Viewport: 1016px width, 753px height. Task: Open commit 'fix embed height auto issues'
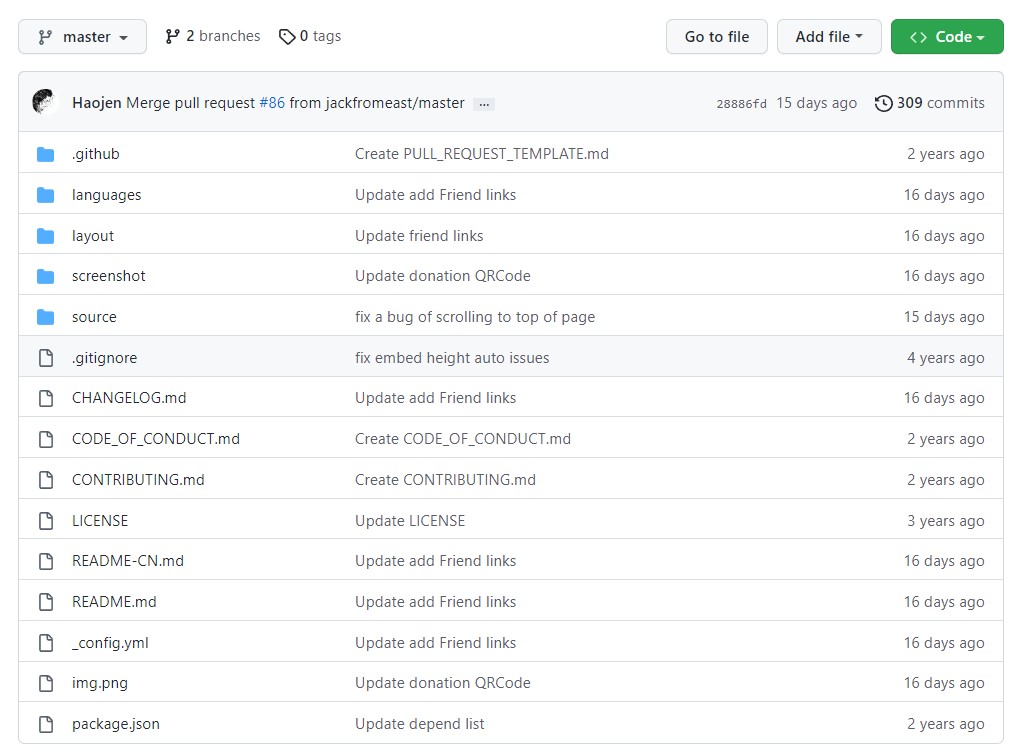452,358
